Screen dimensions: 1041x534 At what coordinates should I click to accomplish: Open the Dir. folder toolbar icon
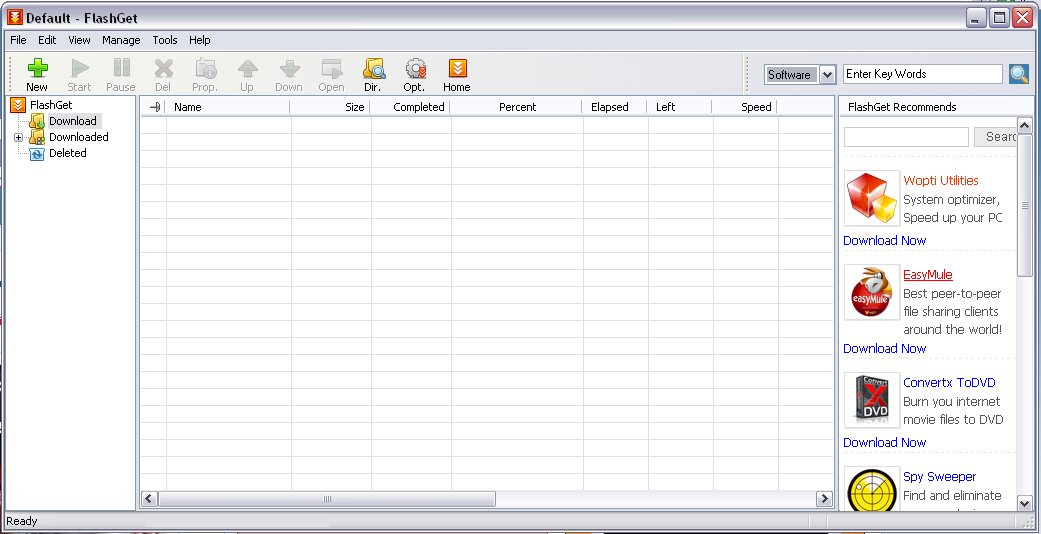(373, 74)
